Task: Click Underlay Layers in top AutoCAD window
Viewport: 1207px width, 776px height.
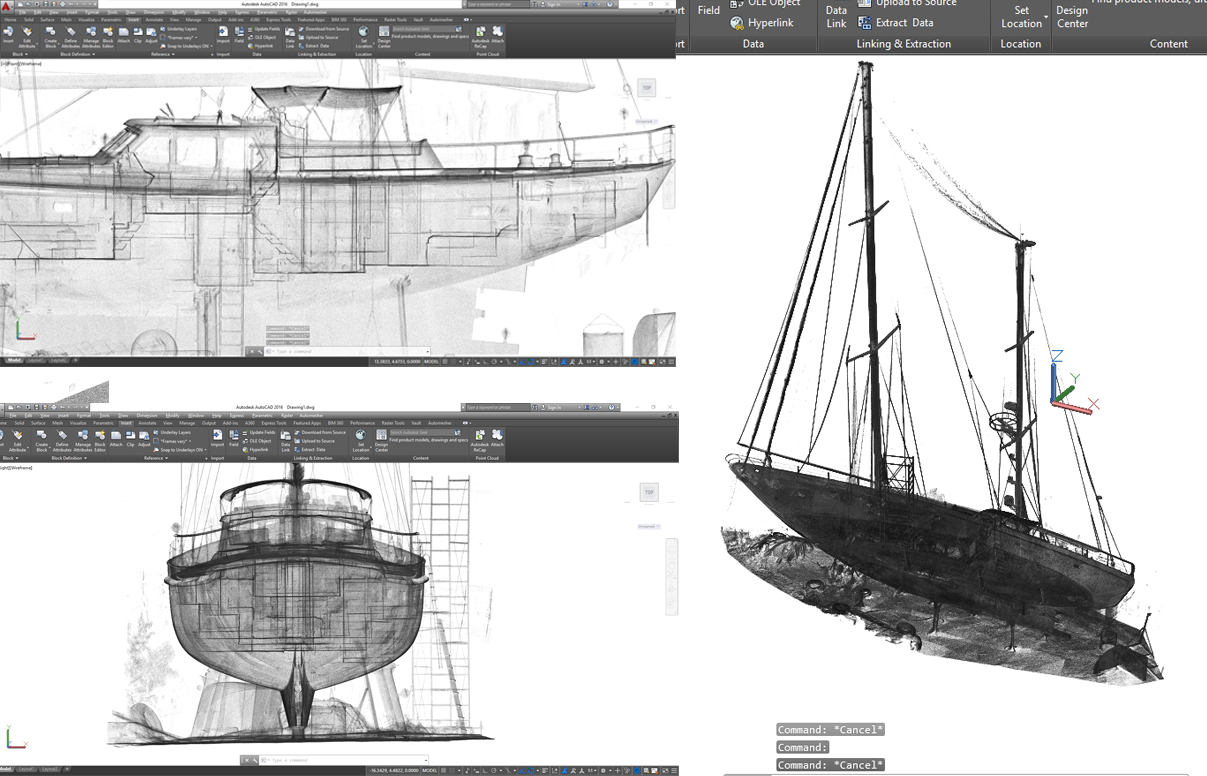Action: (179, 29)
